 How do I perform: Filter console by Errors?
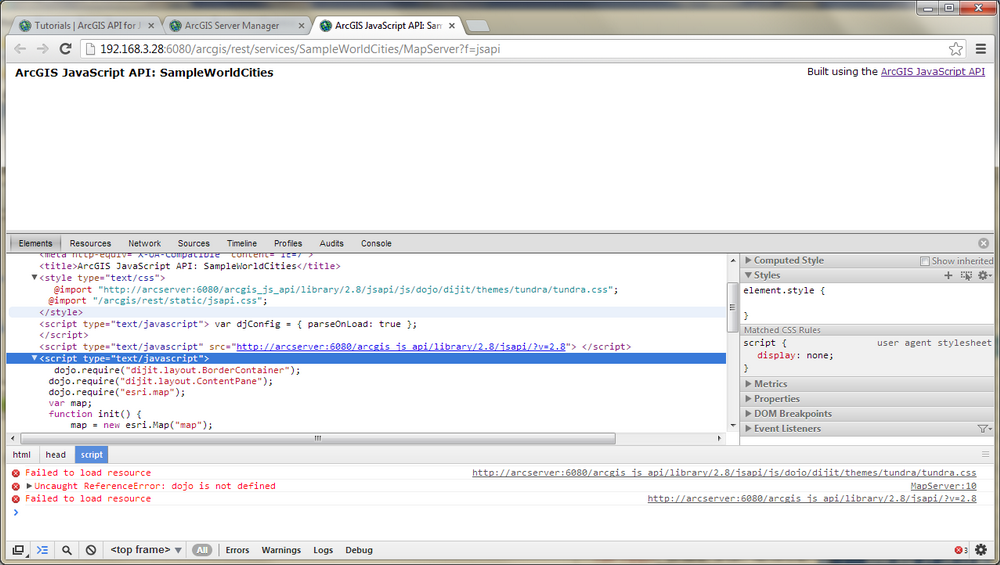coord(237,550)
